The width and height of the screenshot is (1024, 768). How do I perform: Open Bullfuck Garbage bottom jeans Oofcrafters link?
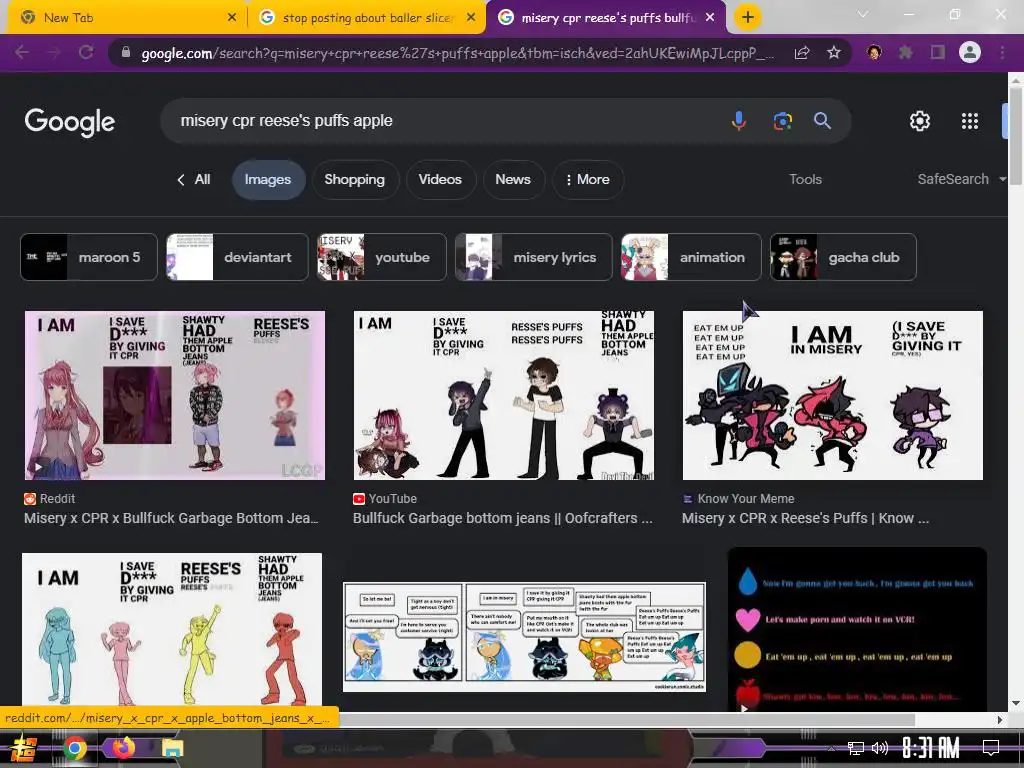click(x=503, y=519)
